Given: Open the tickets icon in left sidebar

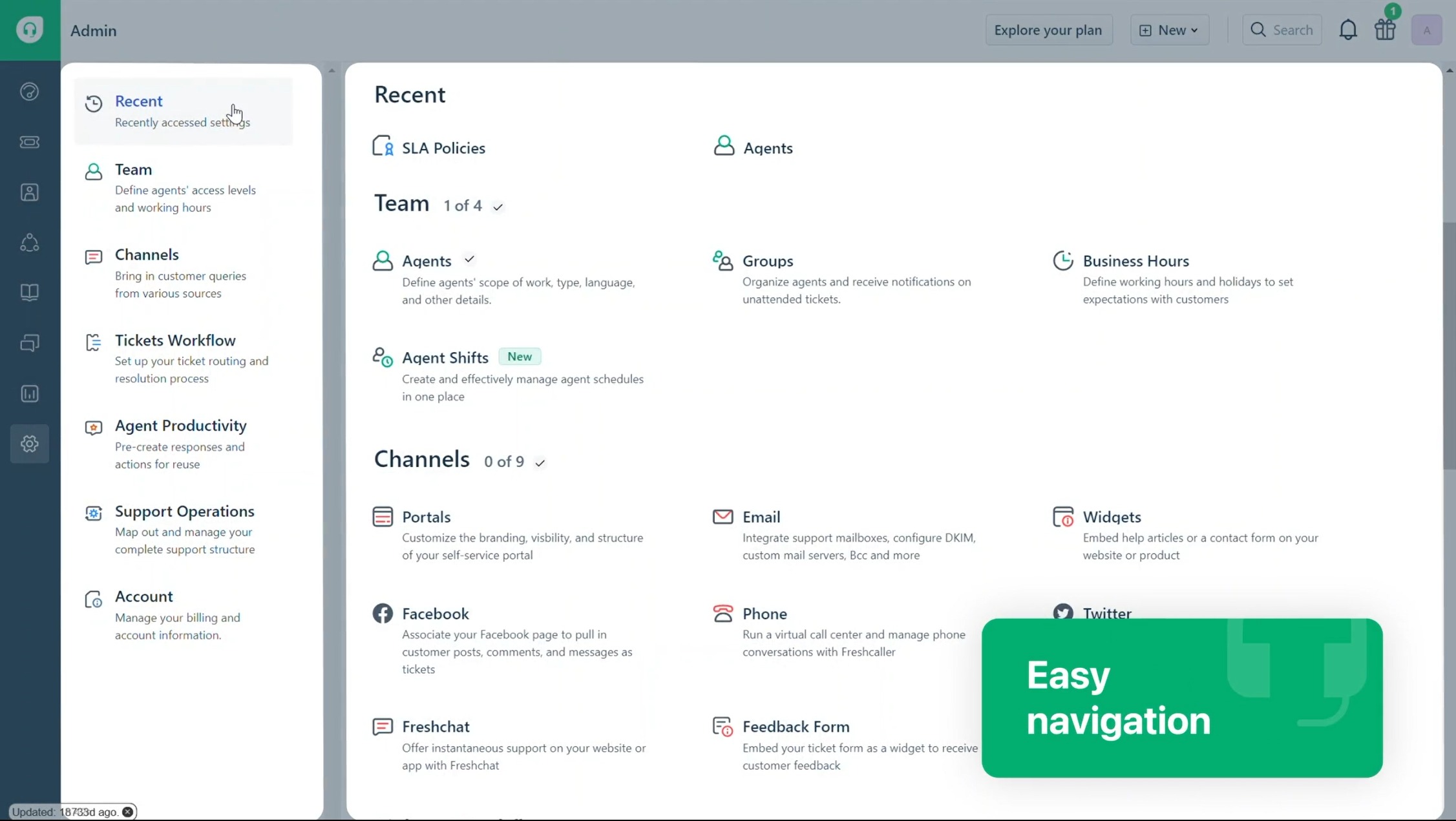Looking at the screenshot, I should pyautogui.click(x=30, y=142).
